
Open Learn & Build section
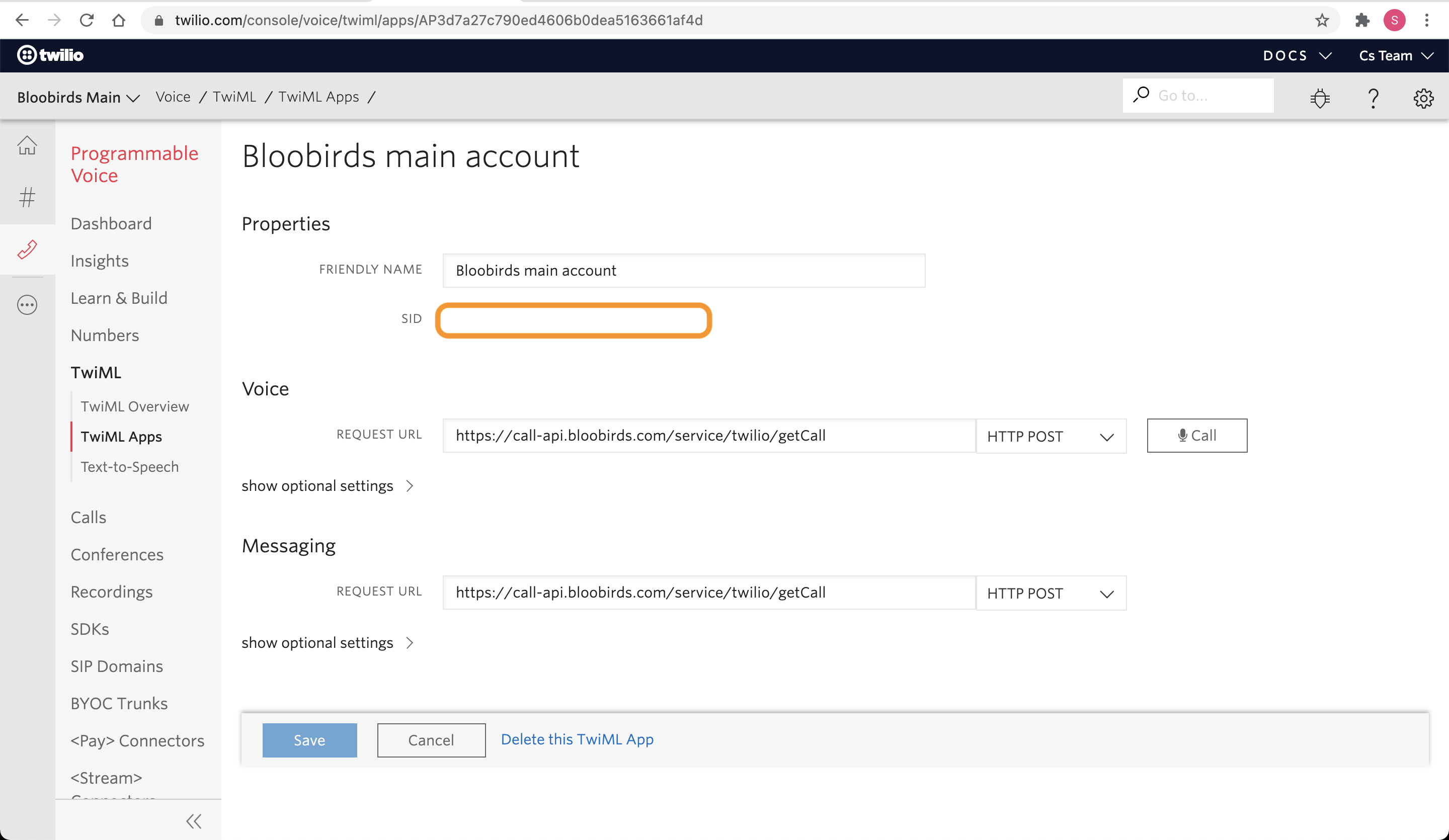coord(119,298)
